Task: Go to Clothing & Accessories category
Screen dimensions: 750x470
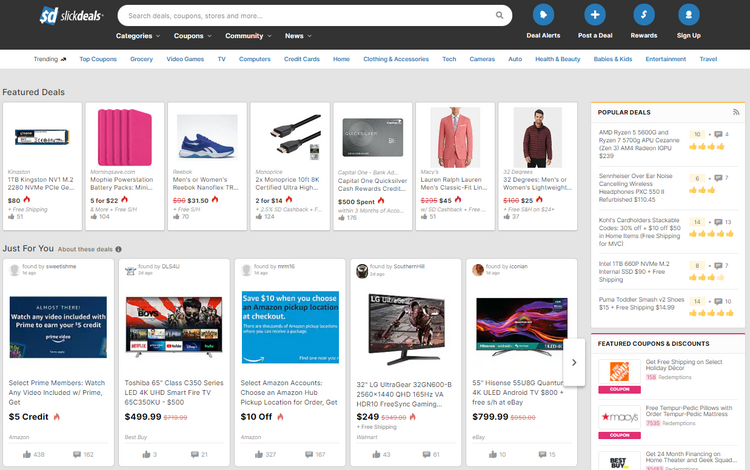Action: point(396,59)
